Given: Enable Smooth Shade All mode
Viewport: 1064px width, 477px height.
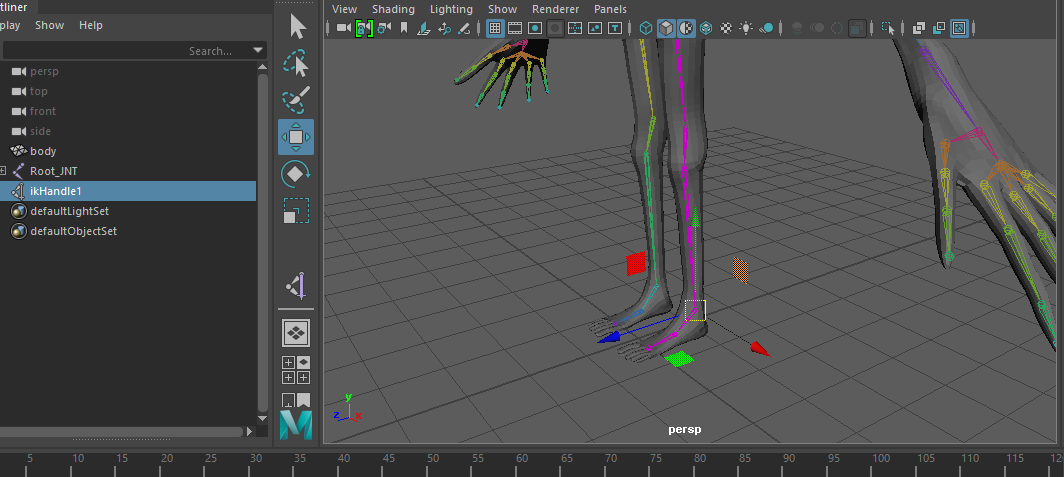Looking at the screenshot, I should click(666, 28).
